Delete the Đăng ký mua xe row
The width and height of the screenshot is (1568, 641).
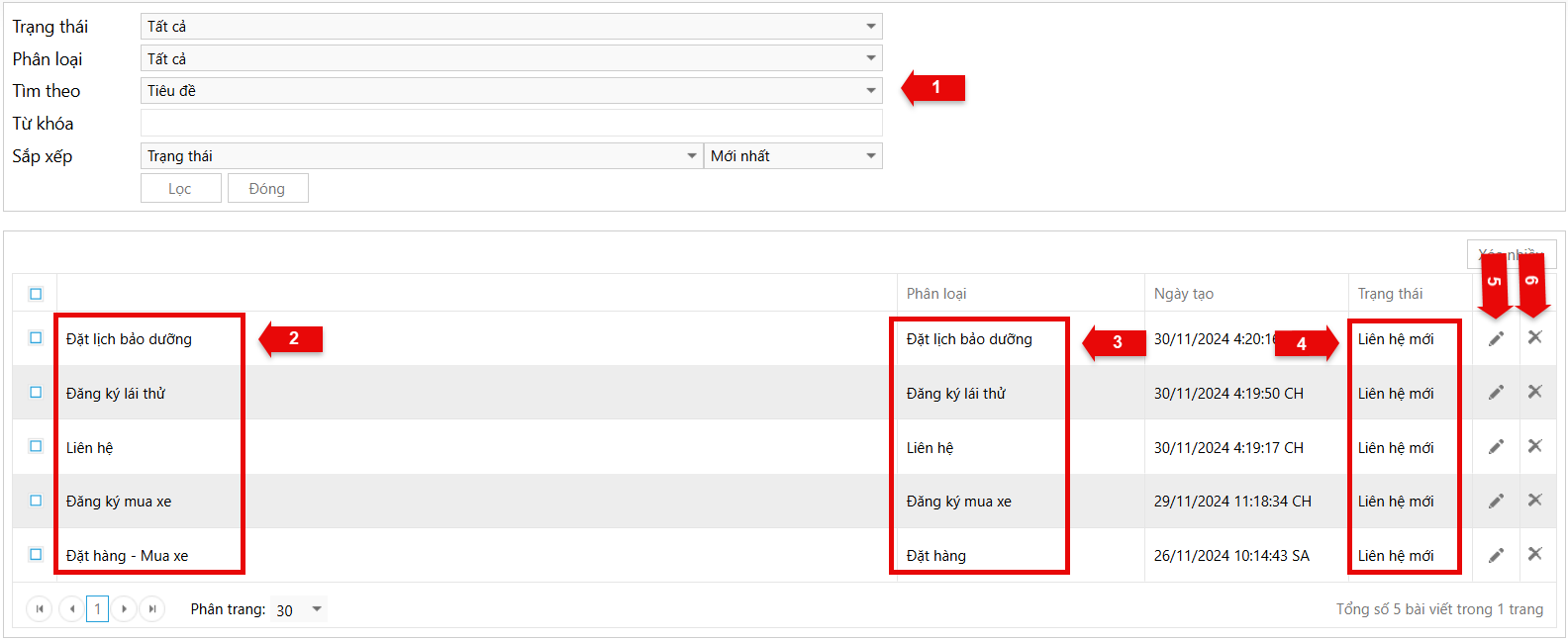tap(1534, 501)
